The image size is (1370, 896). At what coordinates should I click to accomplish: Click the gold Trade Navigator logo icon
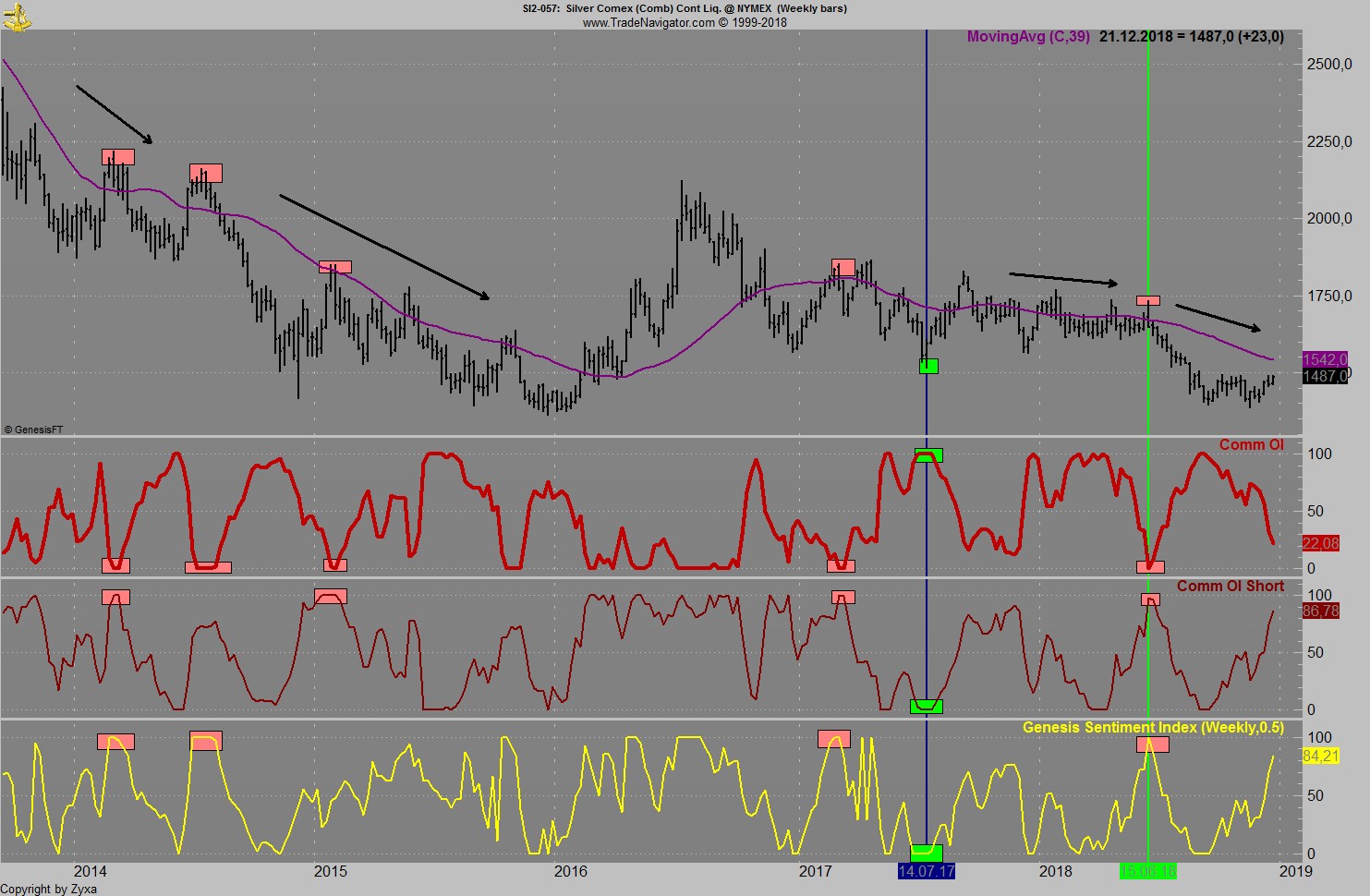17,16
